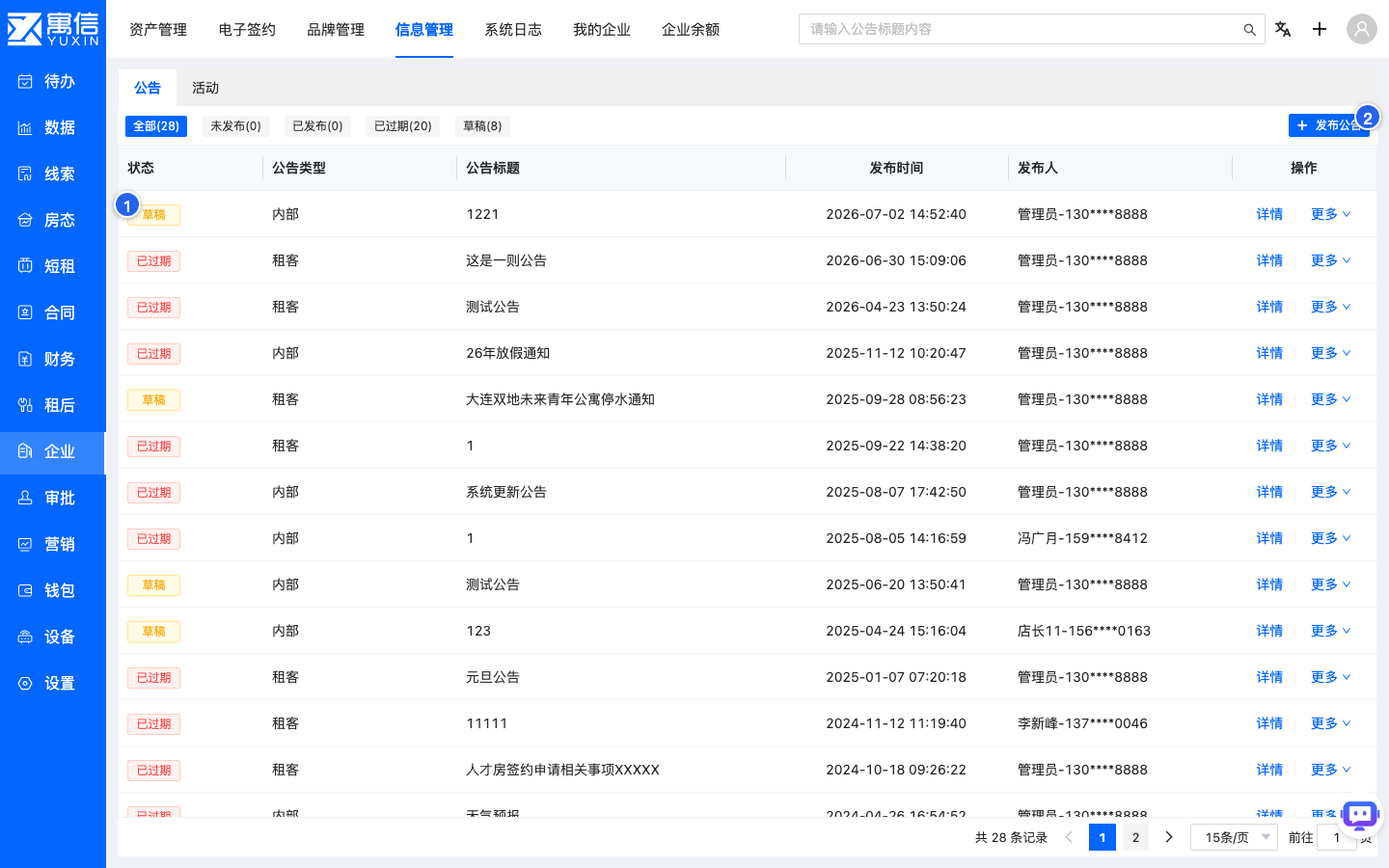
Task: Click the 前往 page number input
Action: (1337, 837)
